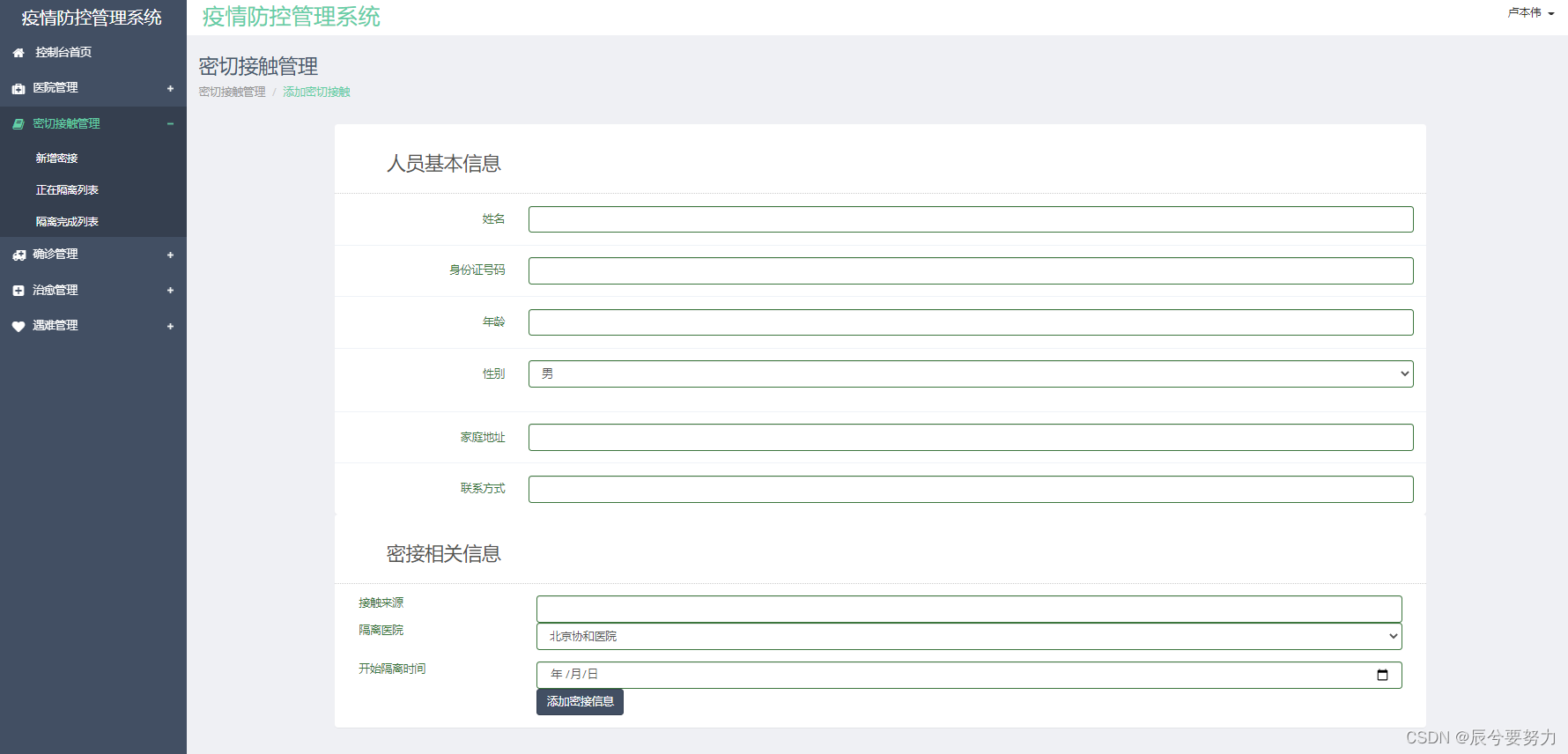Click the heart icon beside 遇难管理

click(18, 326)
